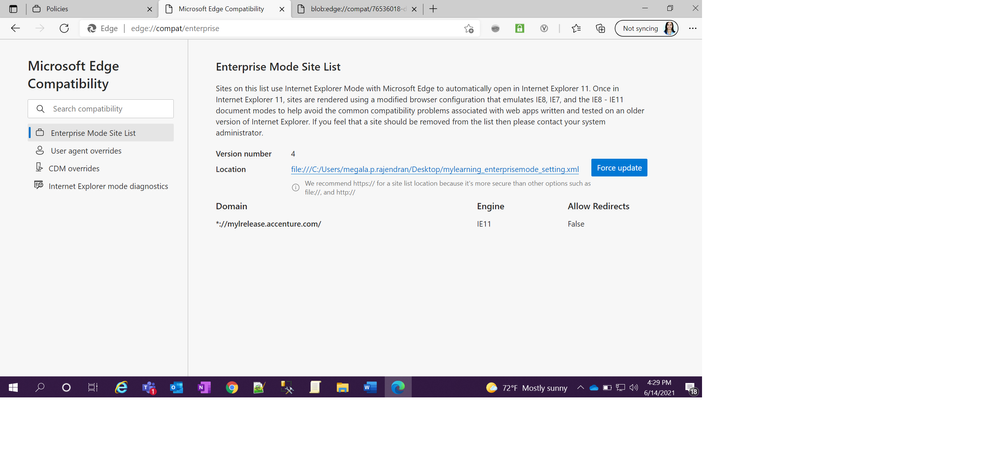Open the Windows Start menu
This screenshot has height=451, width=999.
(x=13, y=387)
